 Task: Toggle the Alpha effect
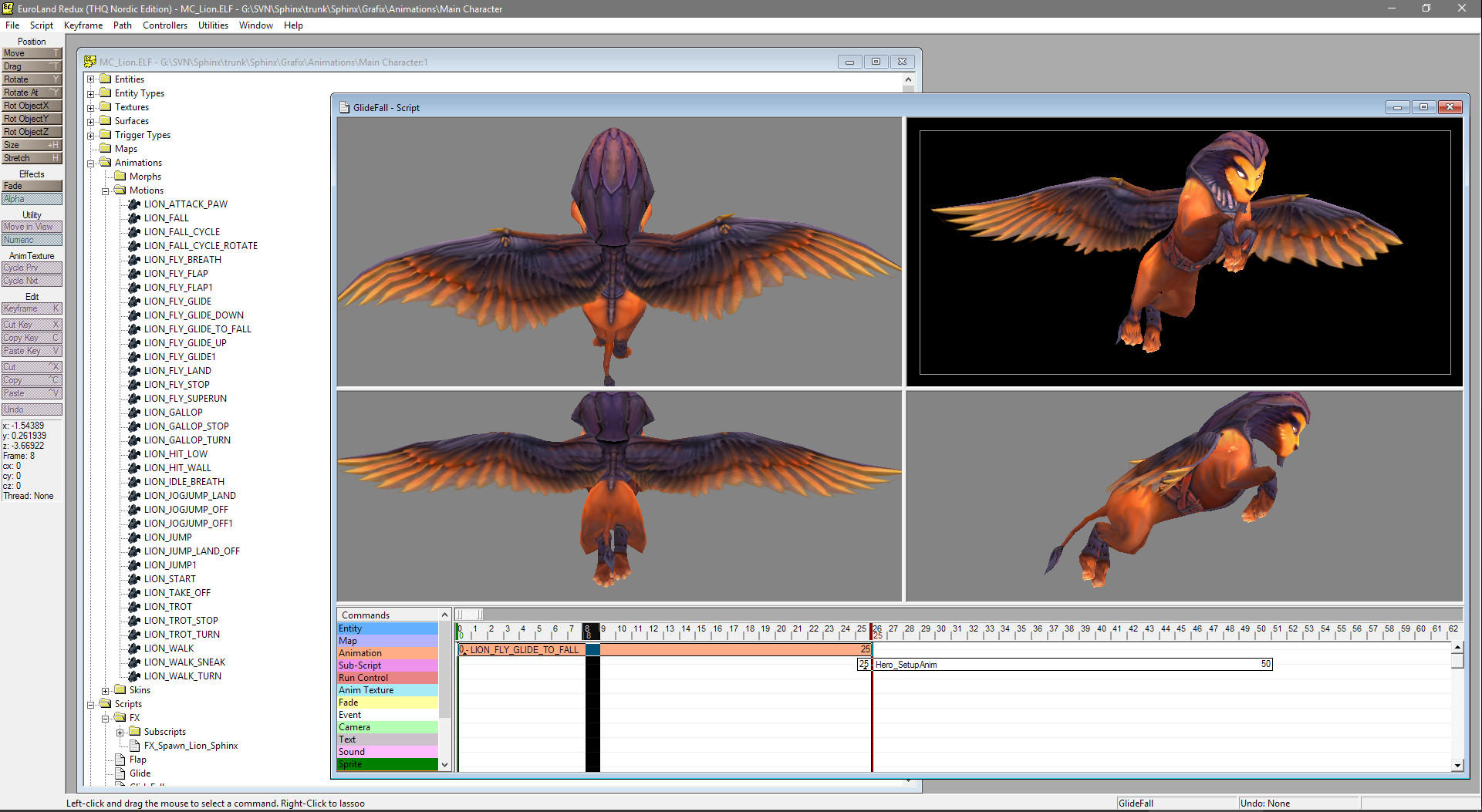point(31,199)
